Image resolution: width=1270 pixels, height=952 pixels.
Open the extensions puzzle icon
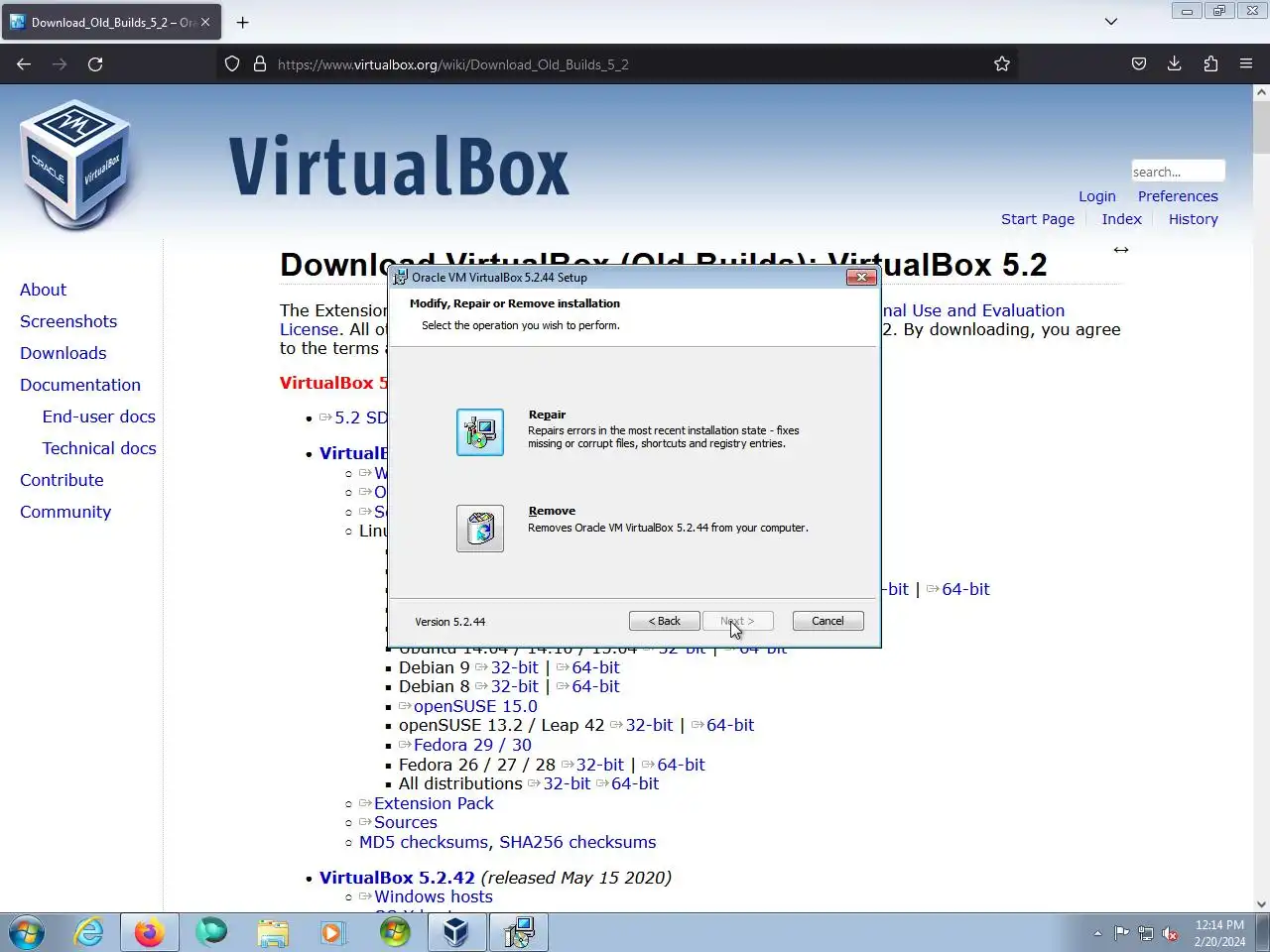click(x=1210, y=64)
